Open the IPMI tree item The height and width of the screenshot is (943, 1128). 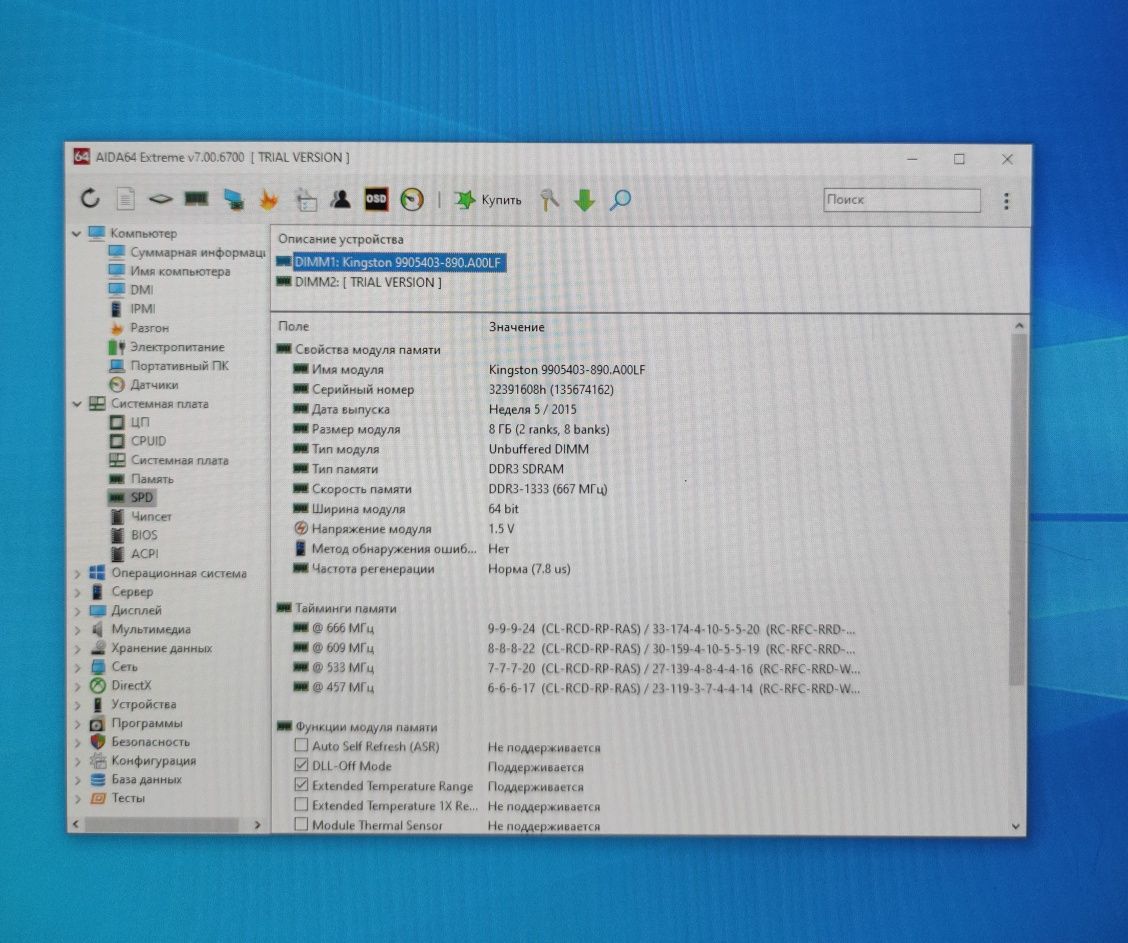pos(132,309)
